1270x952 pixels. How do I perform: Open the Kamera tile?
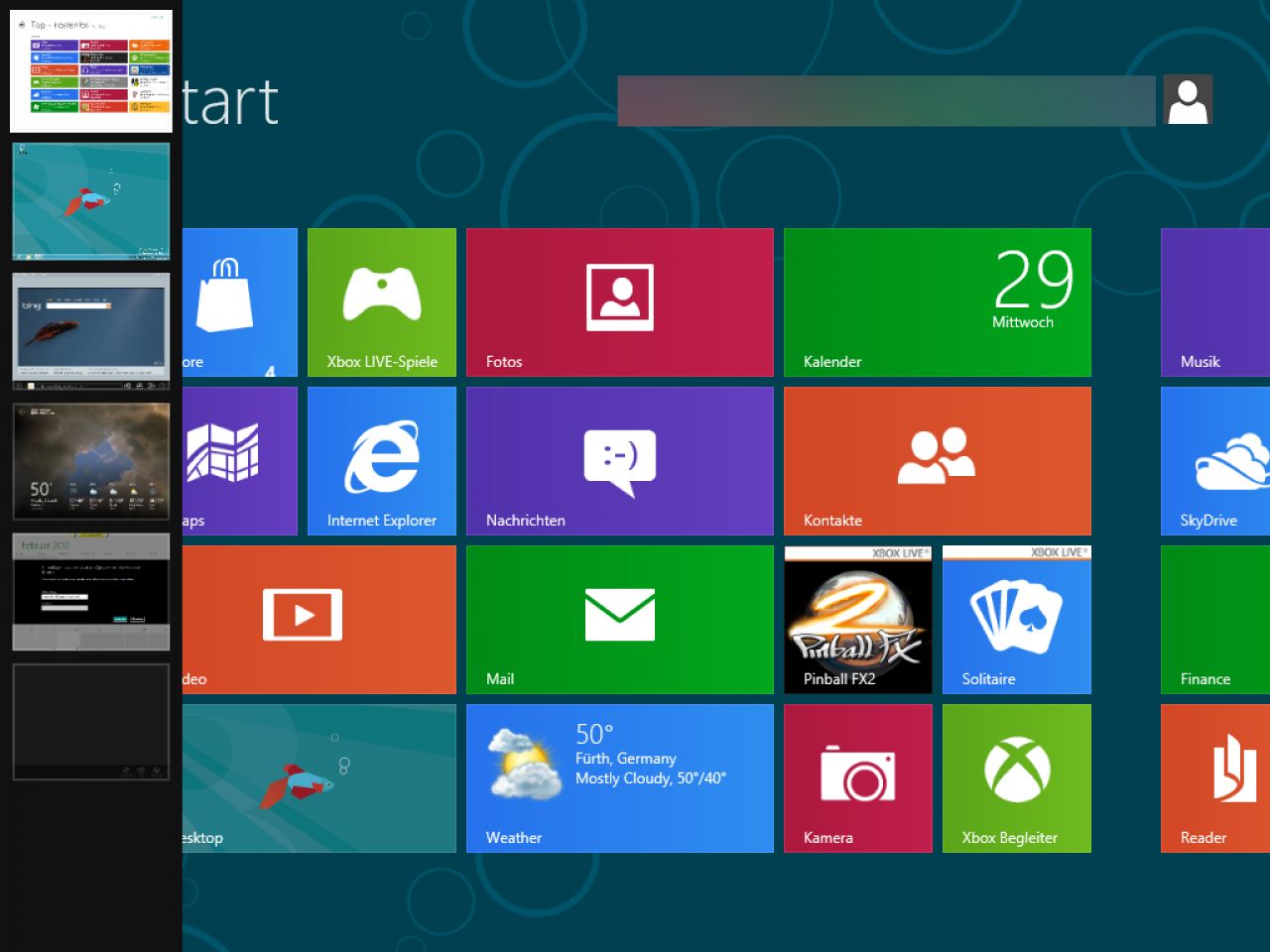point(858,778)
